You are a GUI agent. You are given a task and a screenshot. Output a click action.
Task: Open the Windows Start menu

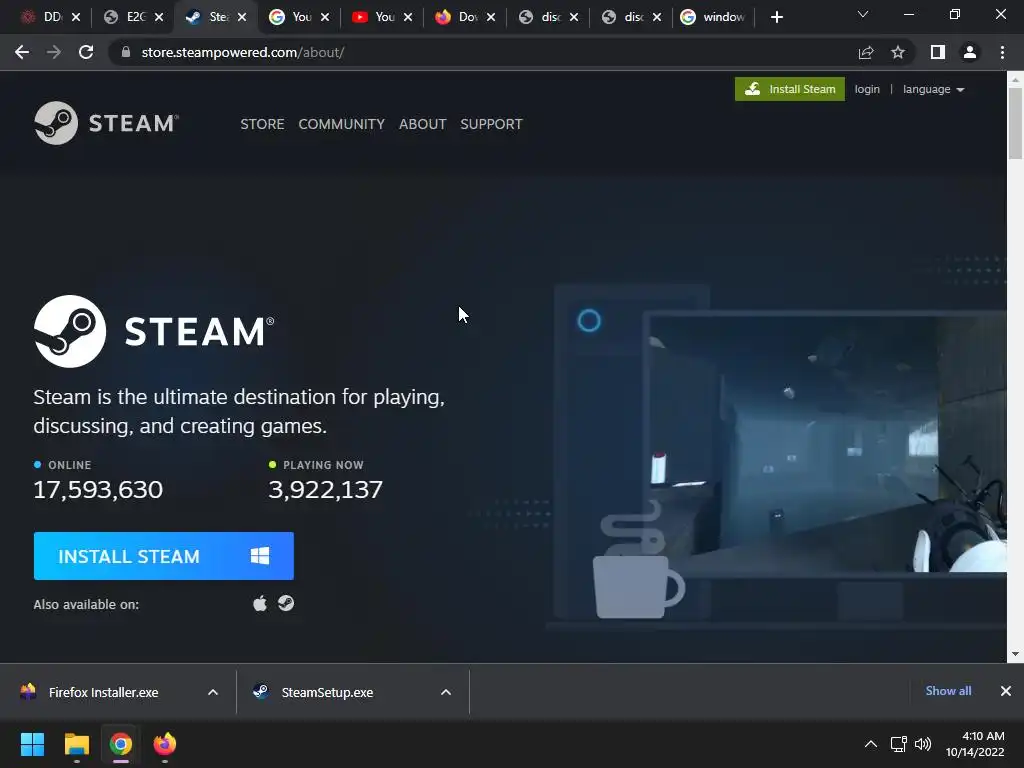click(x=32, y=744)
